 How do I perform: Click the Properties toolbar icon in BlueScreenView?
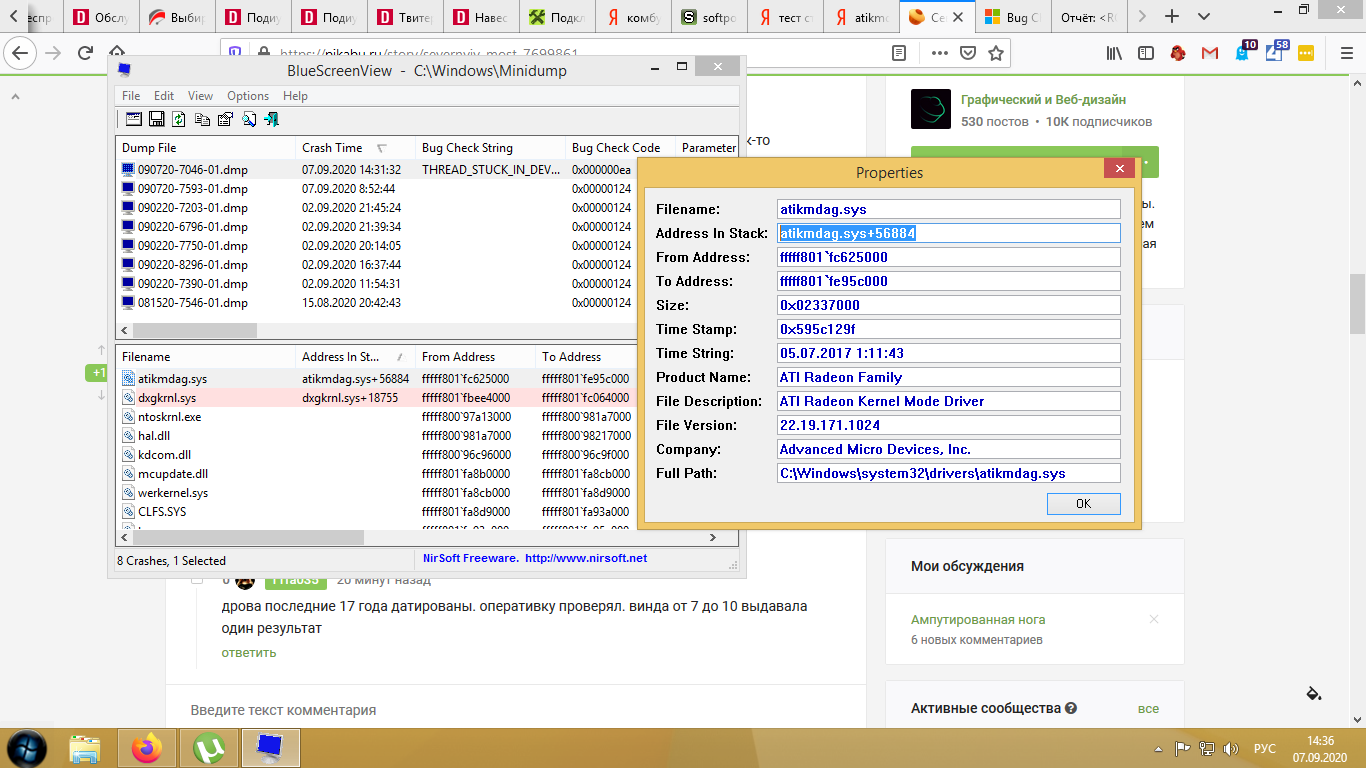[225, 119]
